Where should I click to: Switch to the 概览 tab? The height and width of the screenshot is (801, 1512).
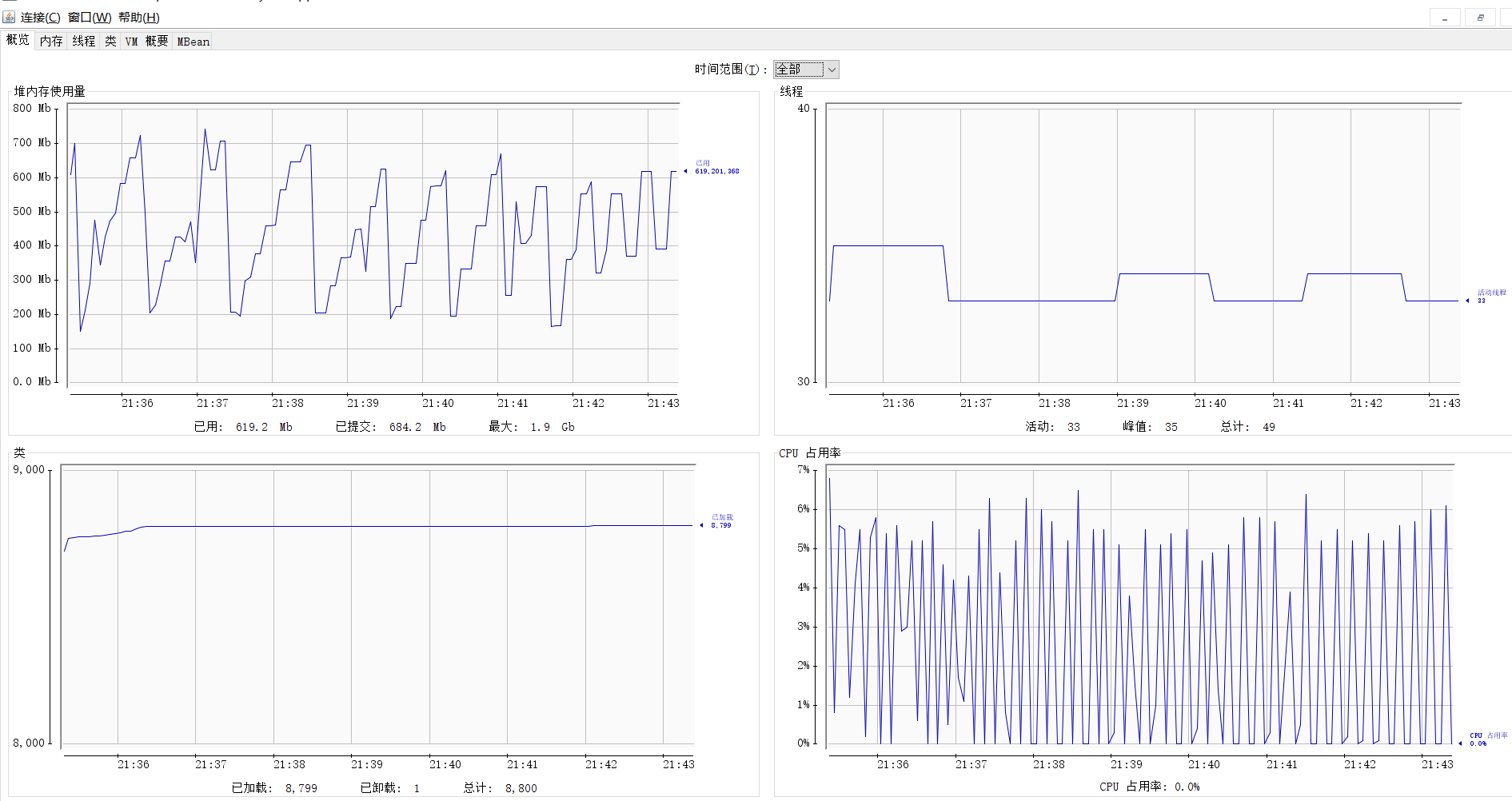(x=18, y=40)
